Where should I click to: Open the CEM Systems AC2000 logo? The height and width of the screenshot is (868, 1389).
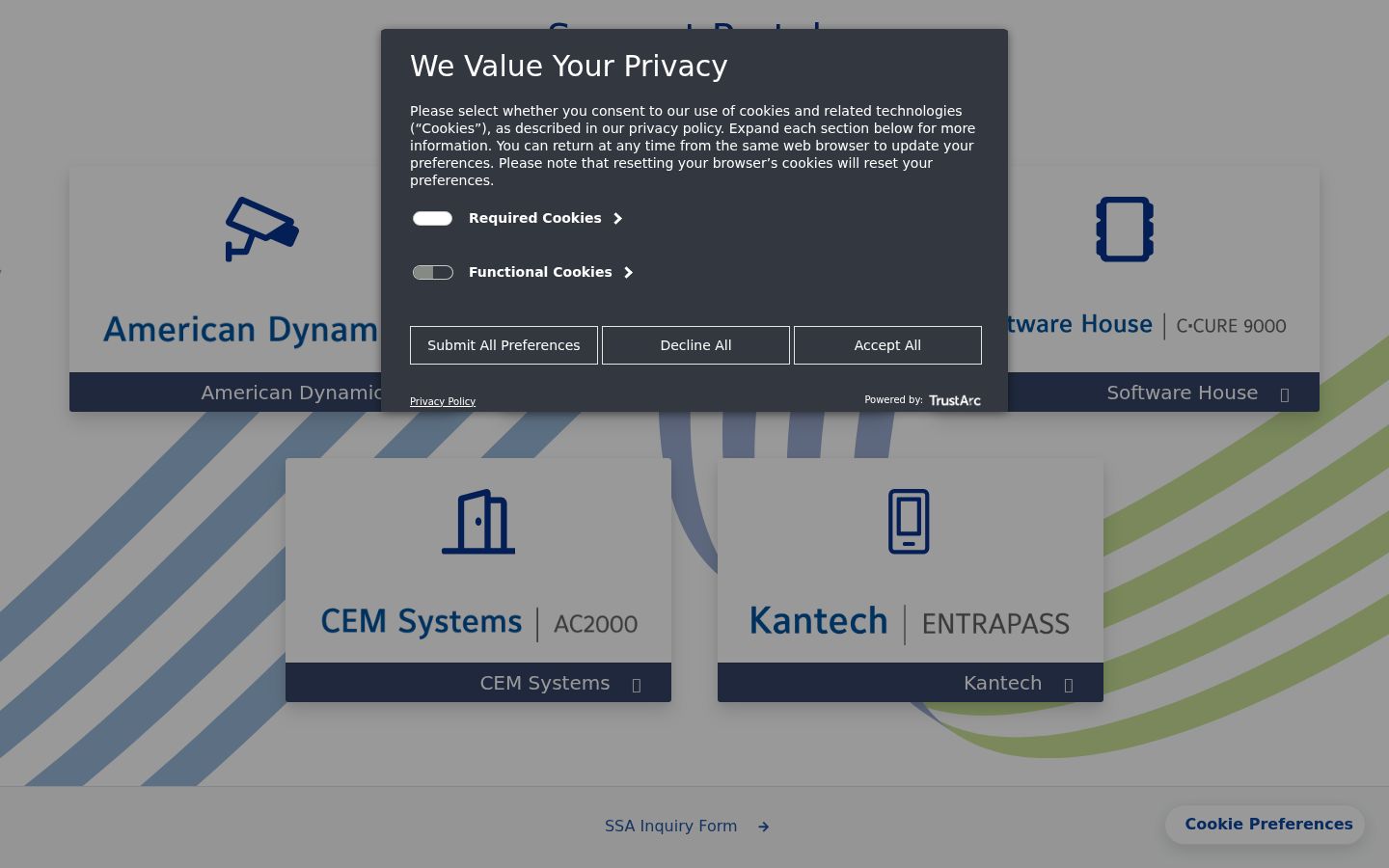(x=478, y=623)
